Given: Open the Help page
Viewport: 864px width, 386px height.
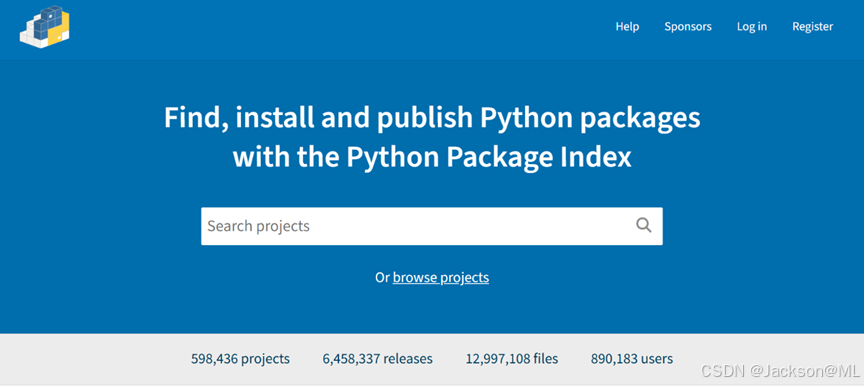Looking at the screenshot, I should (627, 26).
